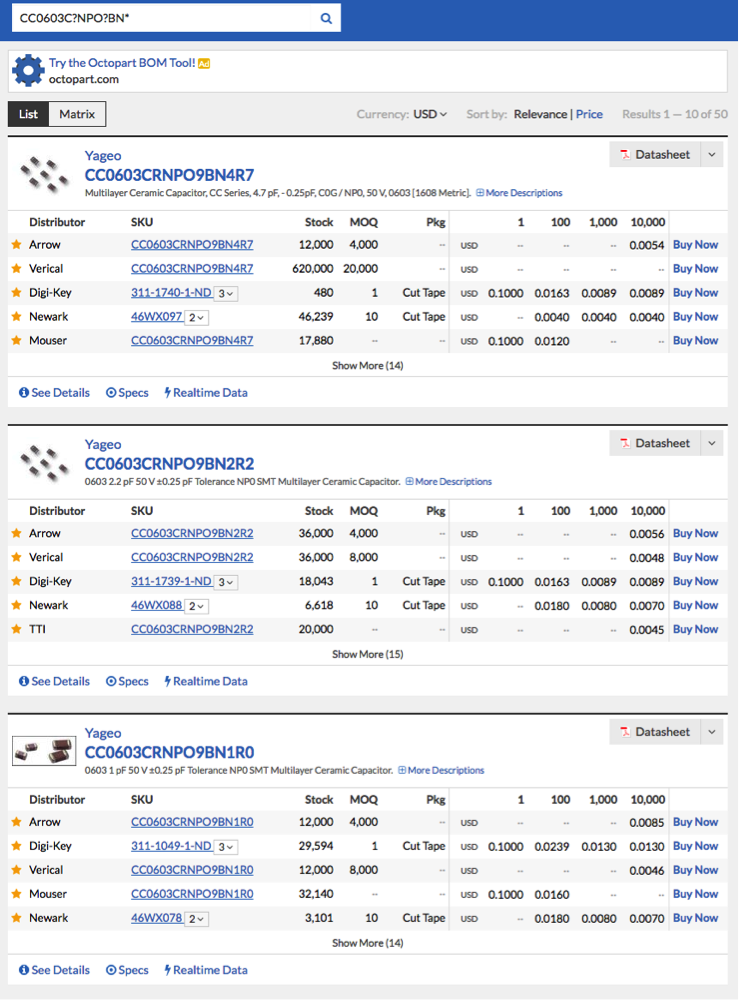Open See Details for CC0603CRNPO9BN4R7
The width and height of the screenshot is (739, 1000).
[x=54, y=393]
